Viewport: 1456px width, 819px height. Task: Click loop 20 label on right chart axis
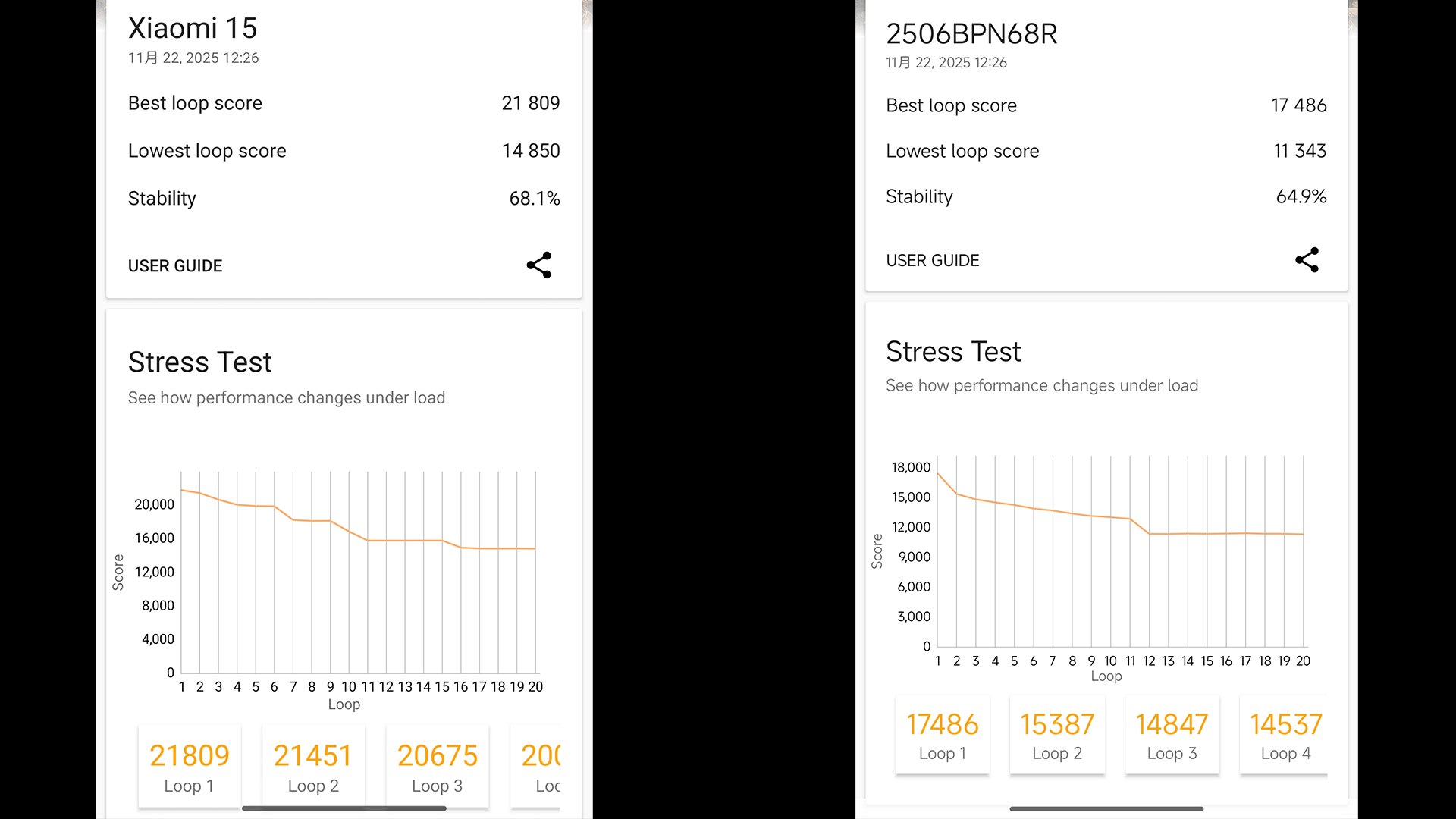click(x=1303, y=661)
